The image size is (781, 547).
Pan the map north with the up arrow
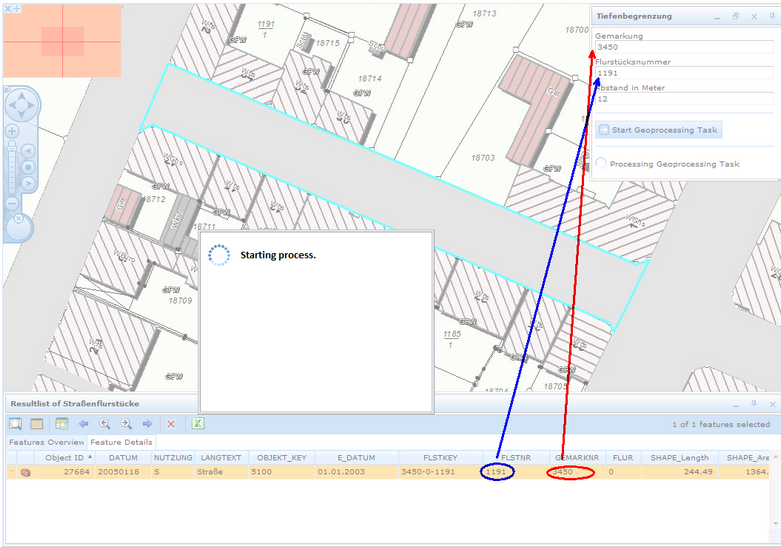(x=21, y=96)
